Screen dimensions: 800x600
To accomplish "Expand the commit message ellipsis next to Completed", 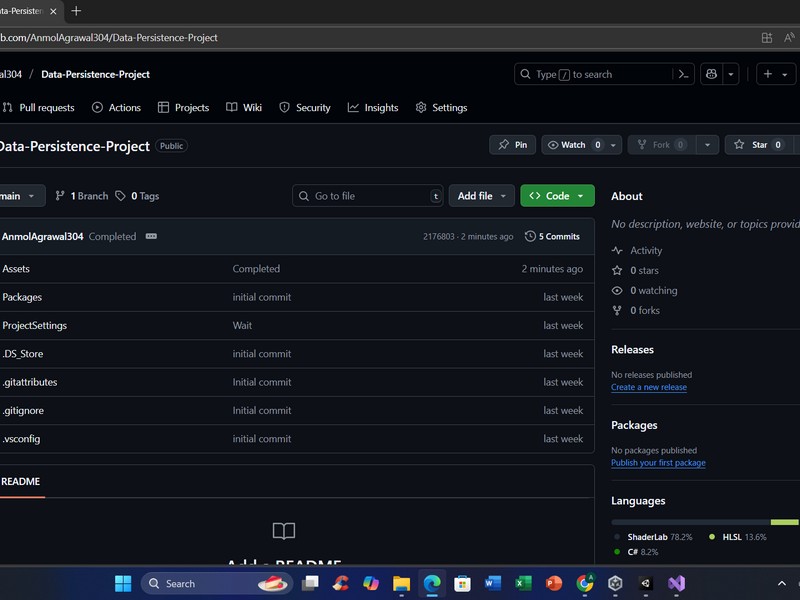I will tap(151, 236).
